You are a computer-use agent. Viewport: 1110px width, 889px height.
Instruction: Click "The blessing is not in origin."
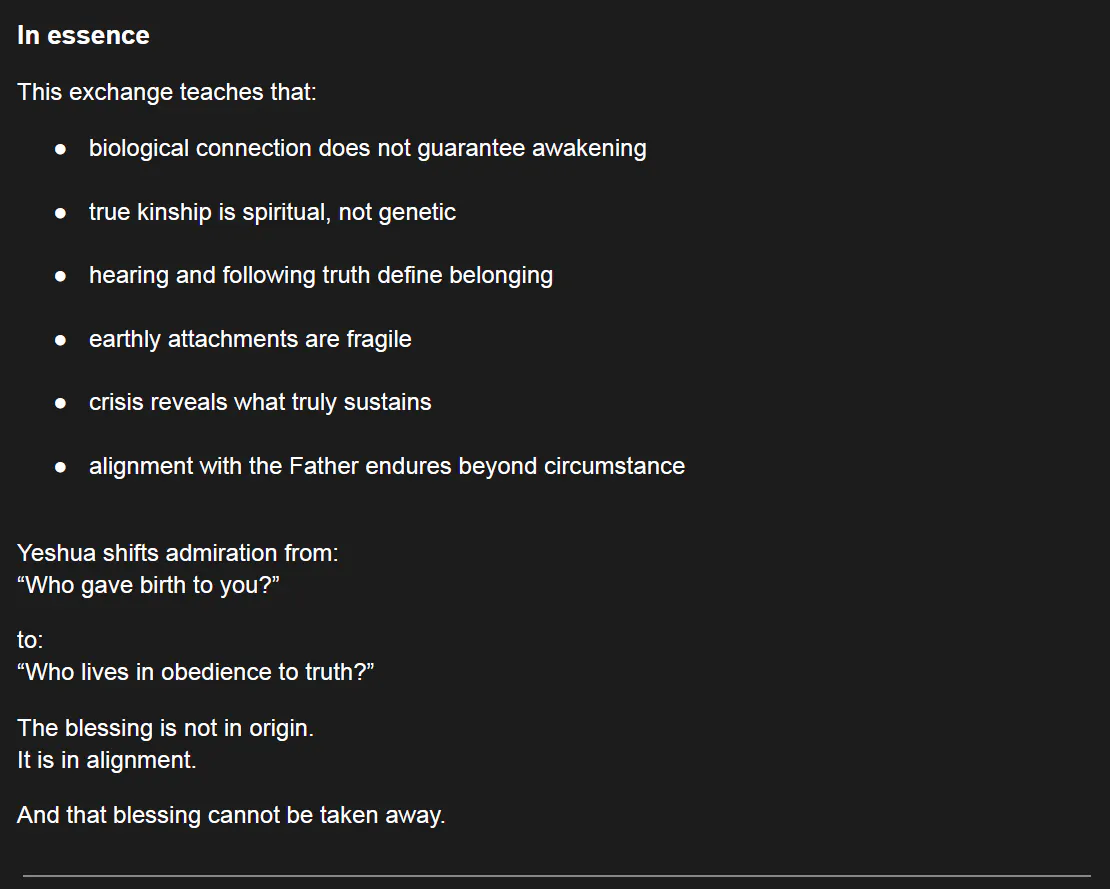point(165,728)
